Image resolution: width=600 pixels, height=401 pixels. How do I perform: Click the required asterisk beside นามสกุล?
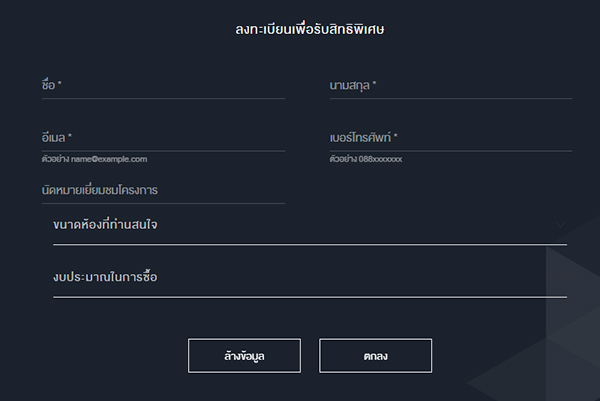click(x=374, y=86)
